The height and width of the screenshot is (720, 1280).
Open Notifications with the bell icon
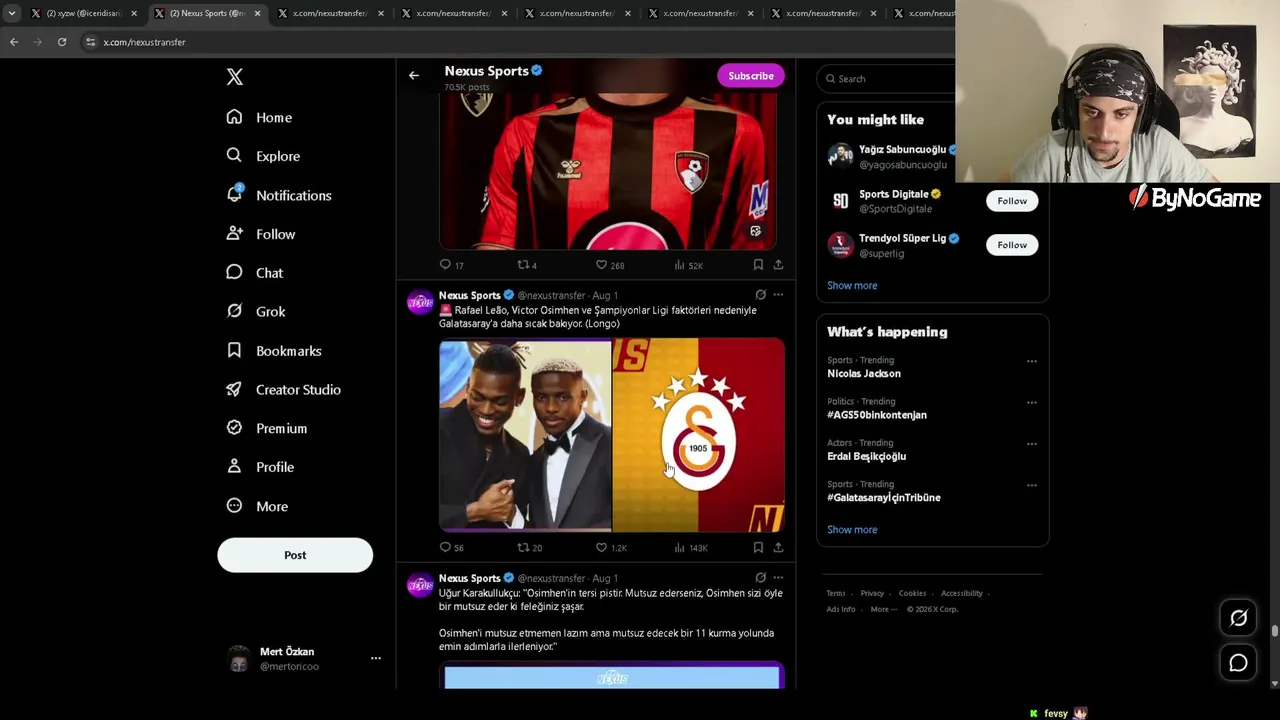pos(279,195)
